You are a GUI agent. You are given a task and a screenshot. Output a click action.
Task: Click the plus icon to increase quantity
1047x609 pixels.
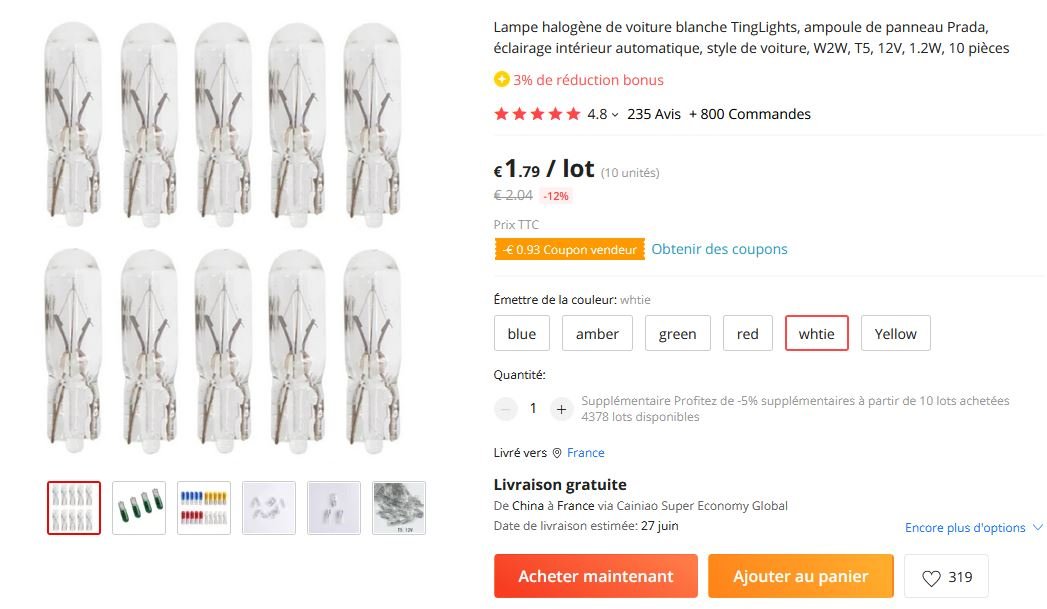click(562, 409)
